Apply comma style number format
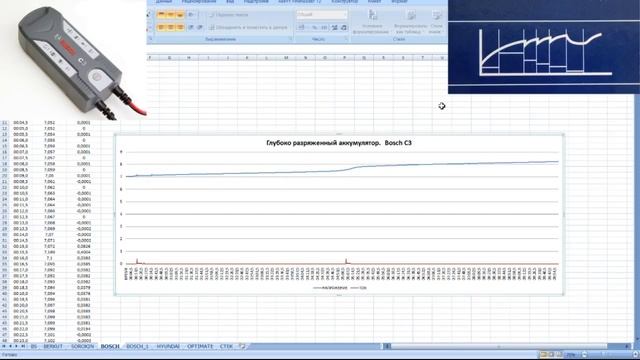The image size is (640, 360). (324, 27)
